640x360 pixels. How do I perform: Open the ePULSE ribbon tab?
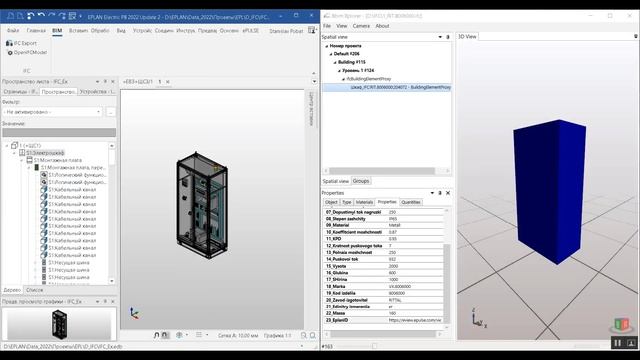(251, 31)
